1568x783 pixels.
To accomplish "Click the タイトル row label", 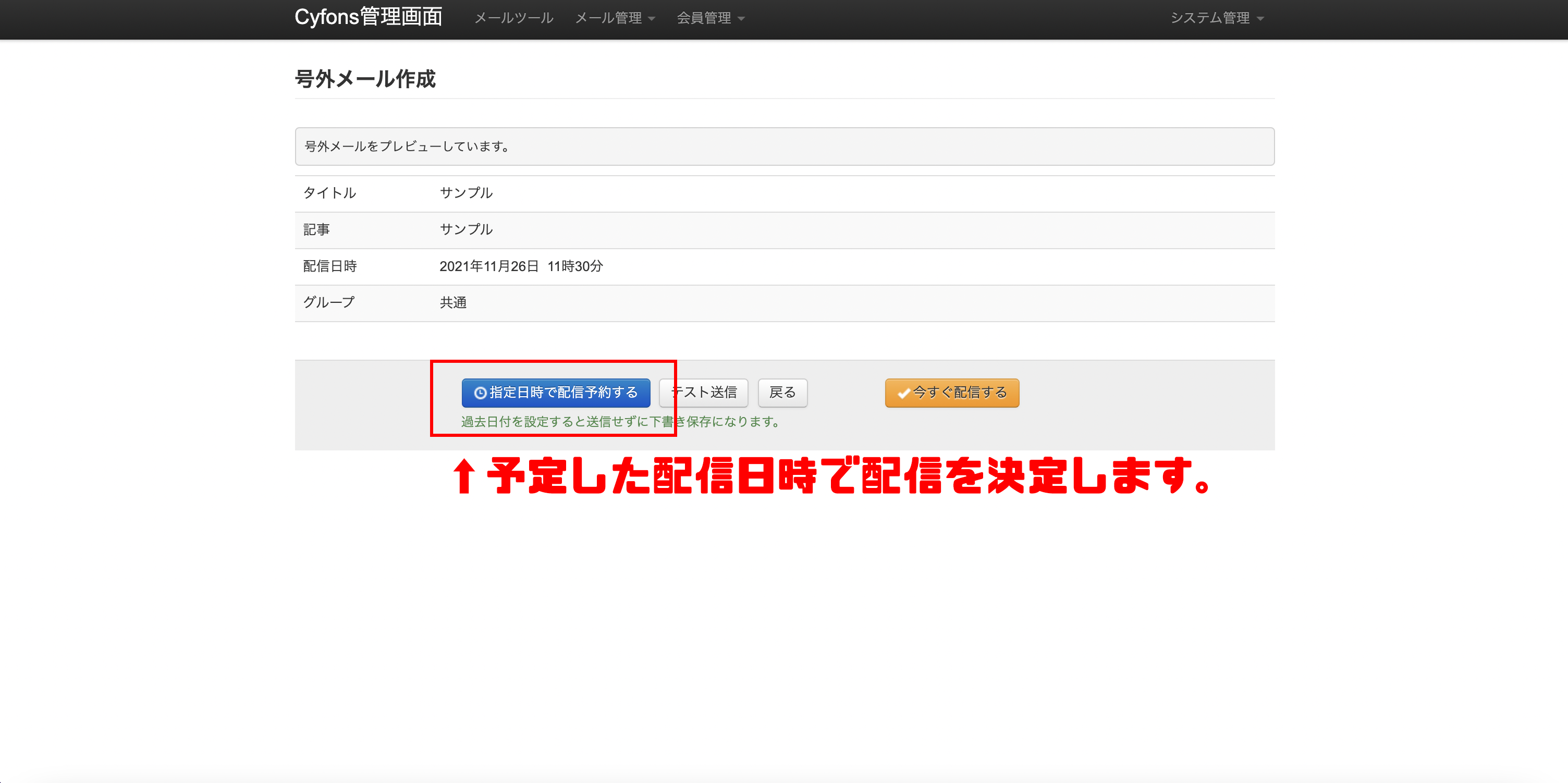I will [x=329, y=193].
